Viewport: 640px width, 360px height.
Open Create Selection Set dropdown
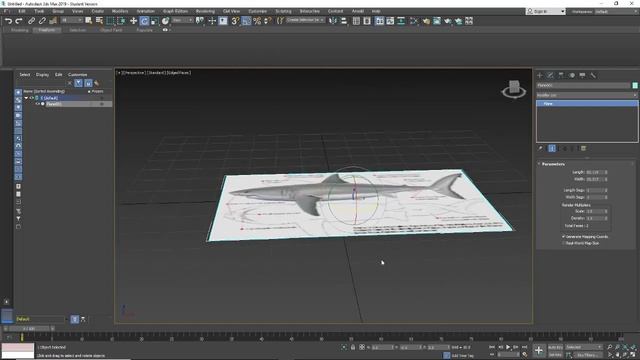pos(305,20)
